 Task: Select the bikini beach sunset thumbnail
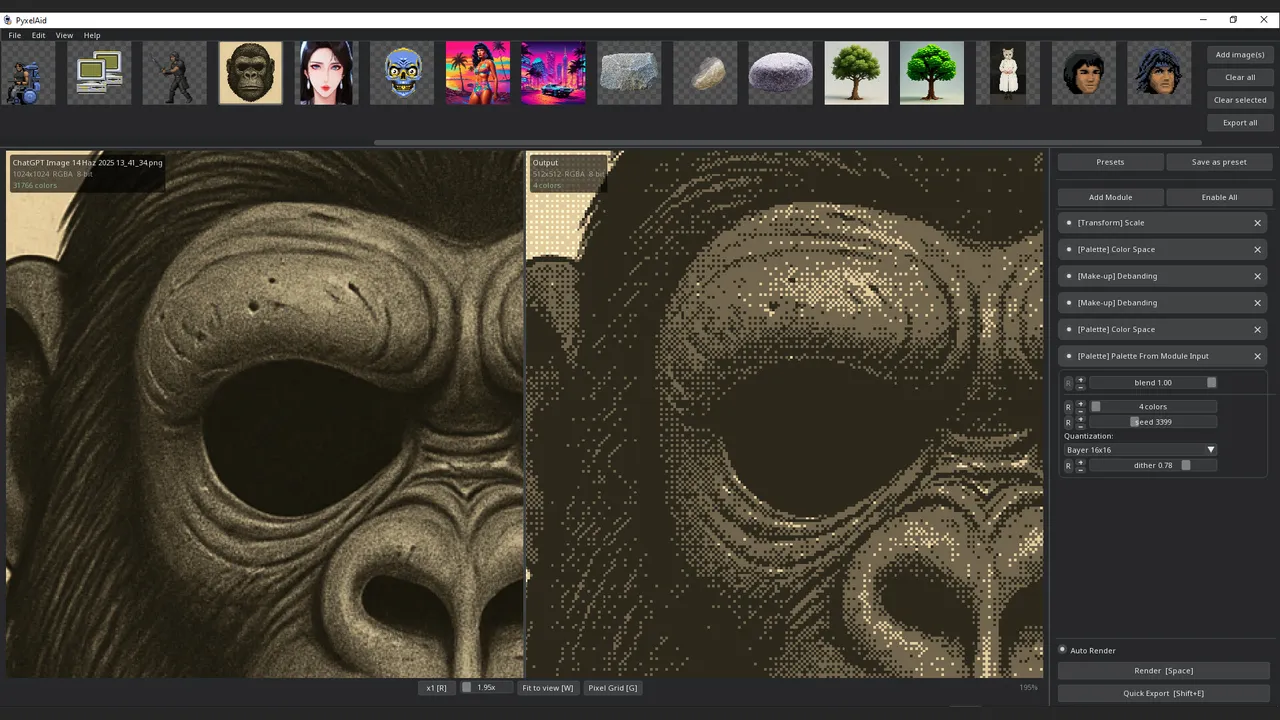click(x=477, y=73)
